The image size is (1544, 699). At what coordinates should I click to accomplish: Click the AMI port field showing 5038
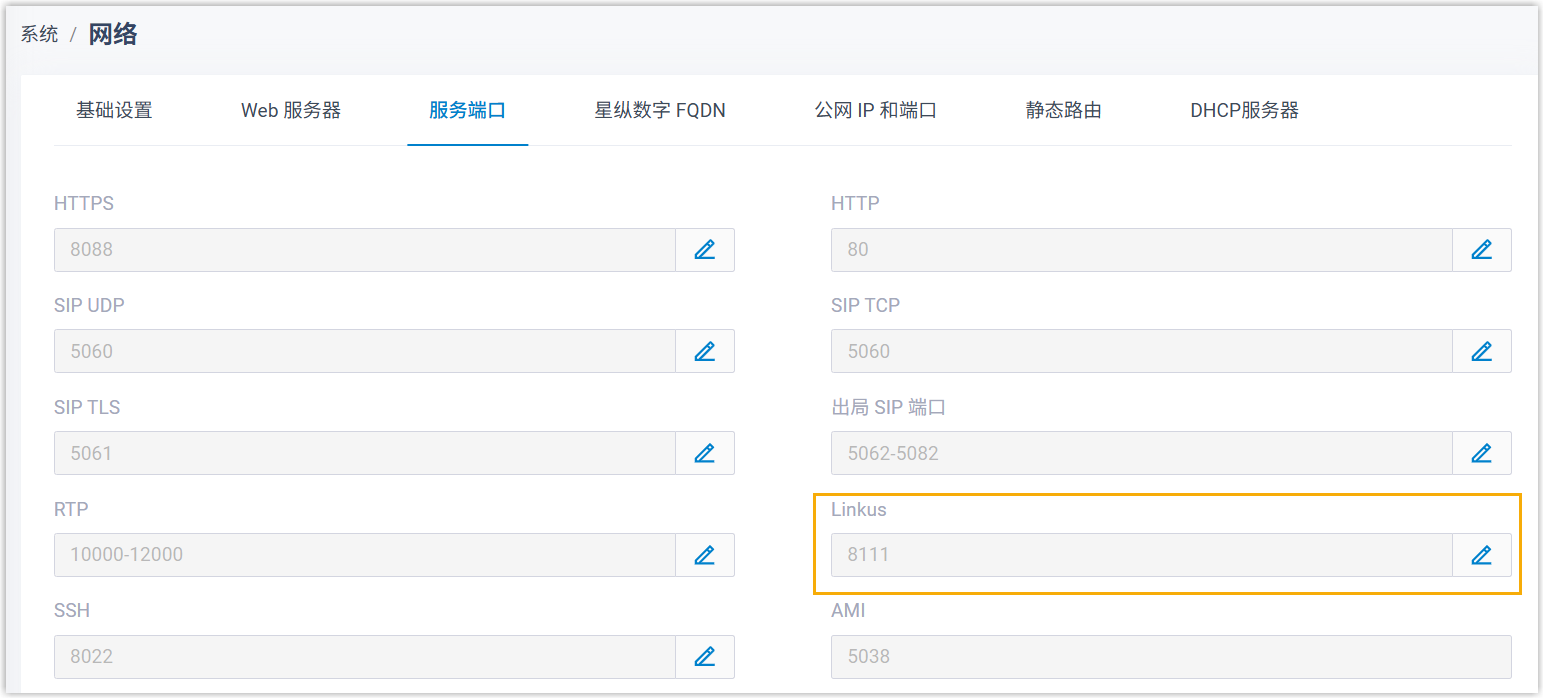[x=1170, y=657]
